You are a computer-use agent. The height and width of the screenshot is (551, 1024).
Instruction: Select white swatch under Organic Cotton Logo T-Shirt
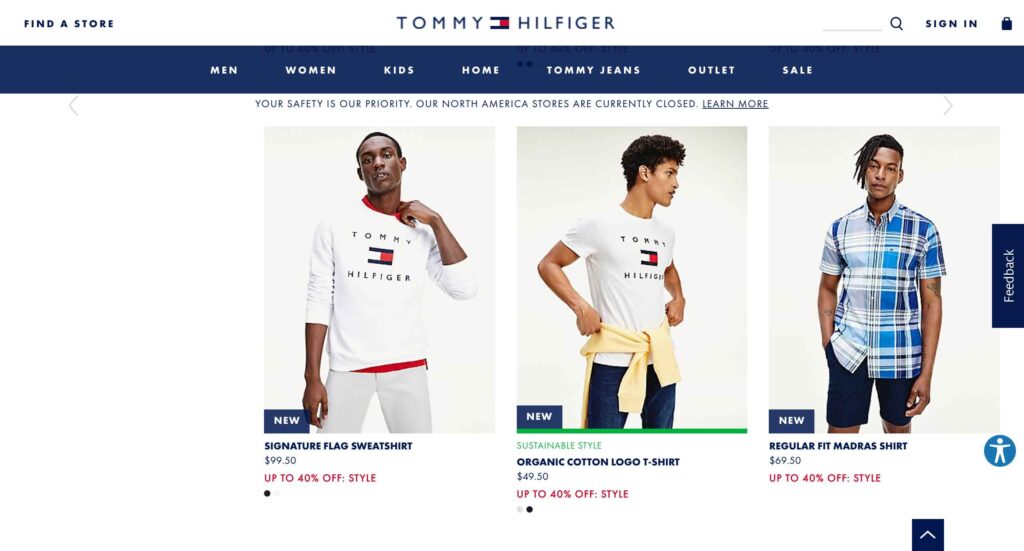[x=520, y=509]
